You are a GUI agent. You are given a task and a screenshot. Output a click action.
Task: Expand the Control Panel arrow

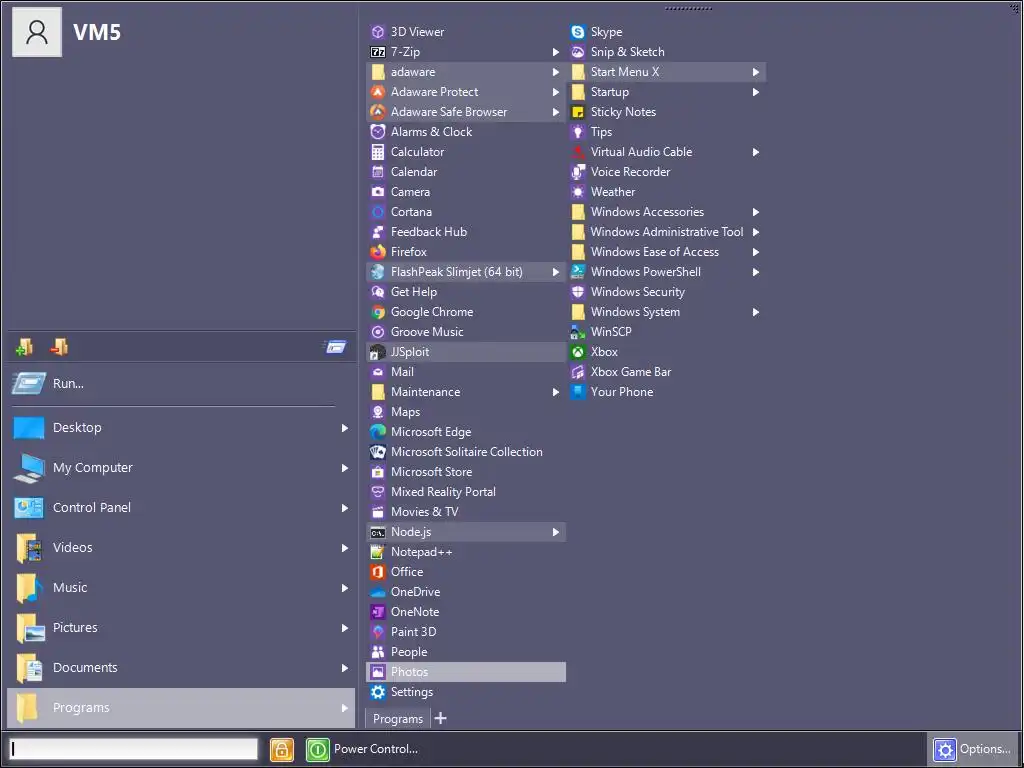click(345, 507)
